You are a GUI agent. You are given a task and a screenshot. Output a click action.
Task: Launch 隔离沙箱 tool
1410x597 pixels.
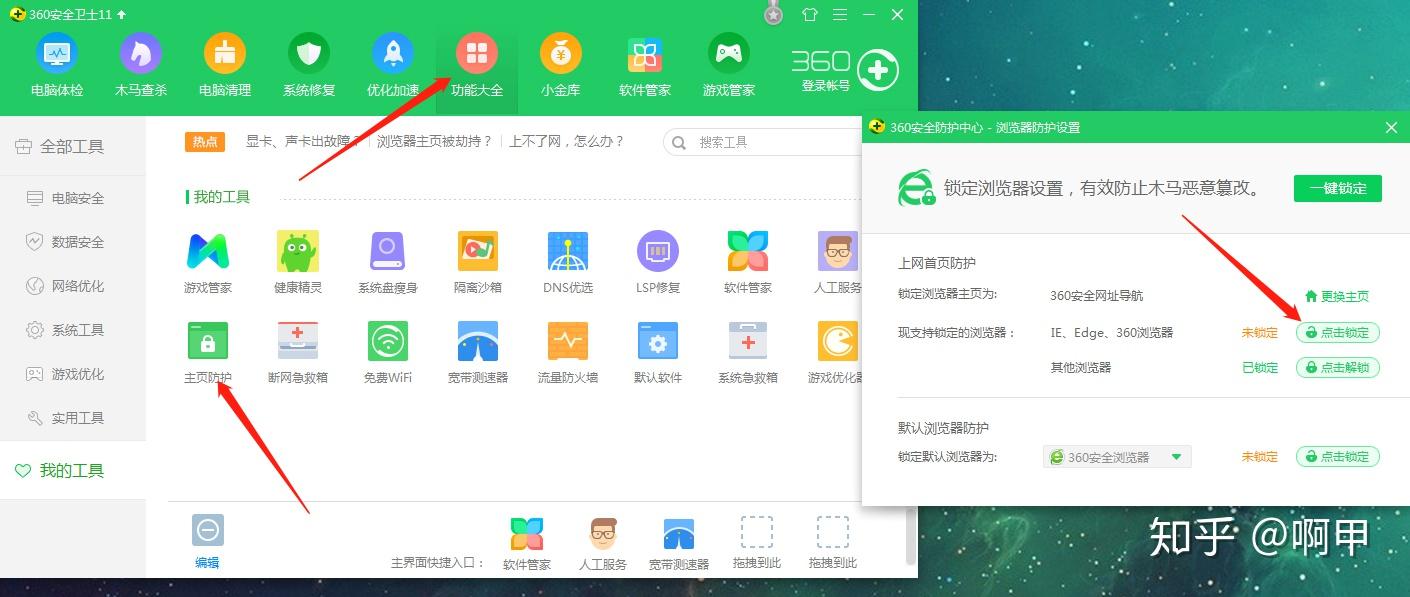[x=478, y=264]
